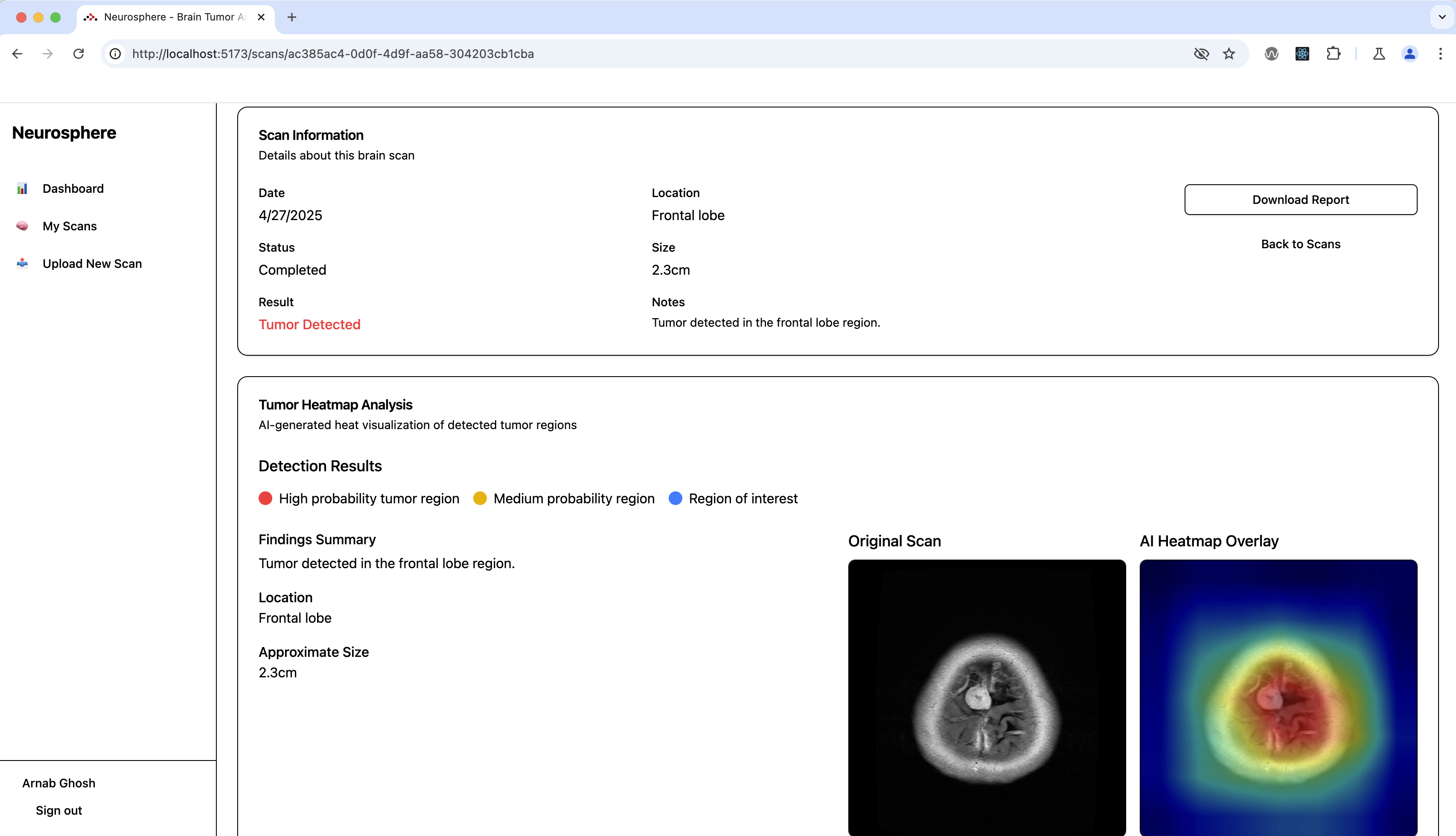Image resolution: width=1456 pixels, height=836 pixels.
Task: Open the site info dropdown in address bar
Action: [115, 53]
